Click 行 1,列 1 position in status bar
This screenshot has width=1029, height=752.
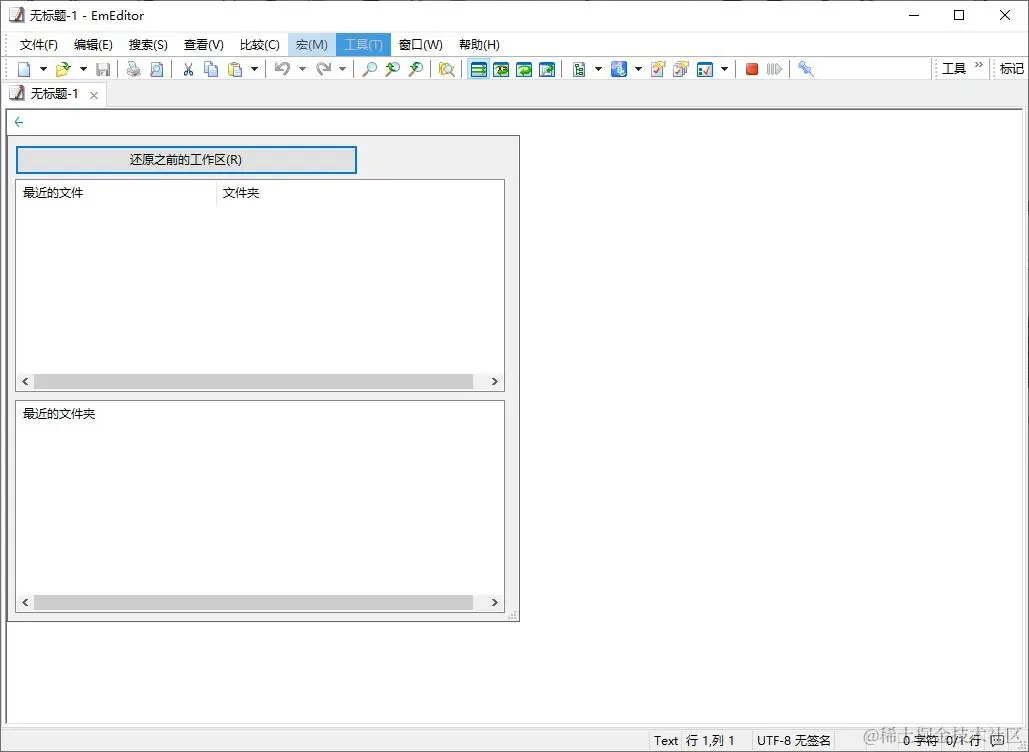(710, 741)
